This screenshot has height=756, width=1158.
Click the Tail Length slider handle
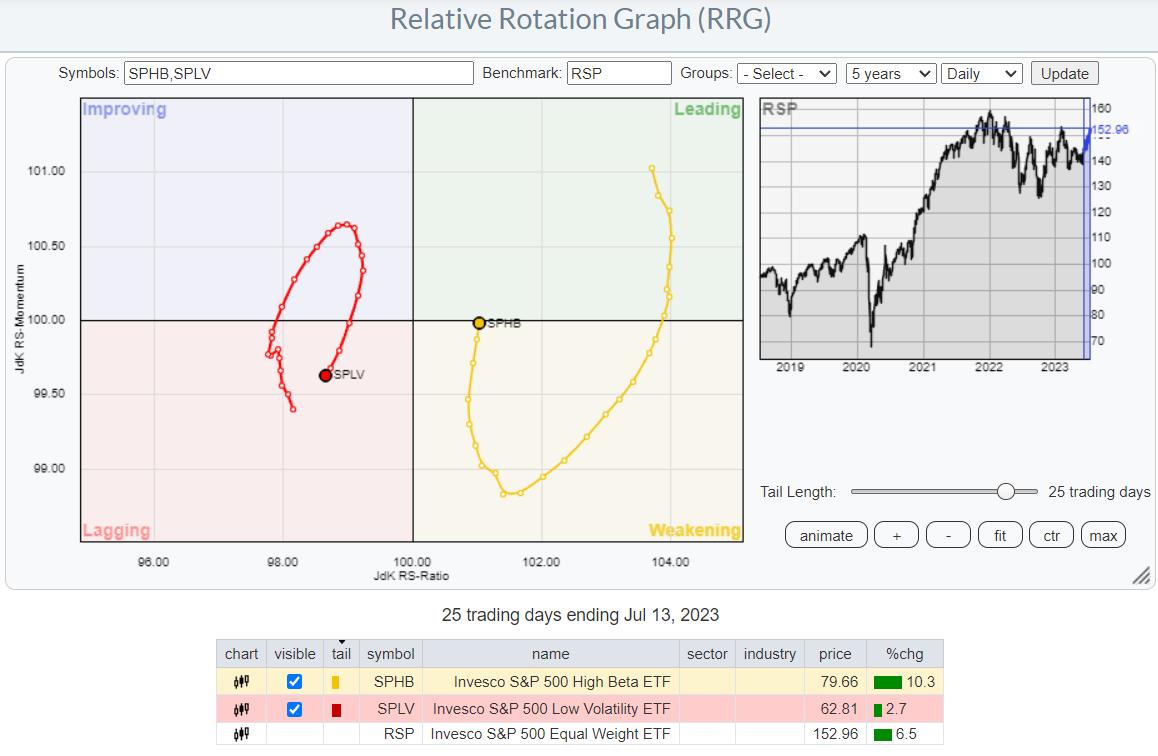pyautogui.click(x=1005, y=491)
